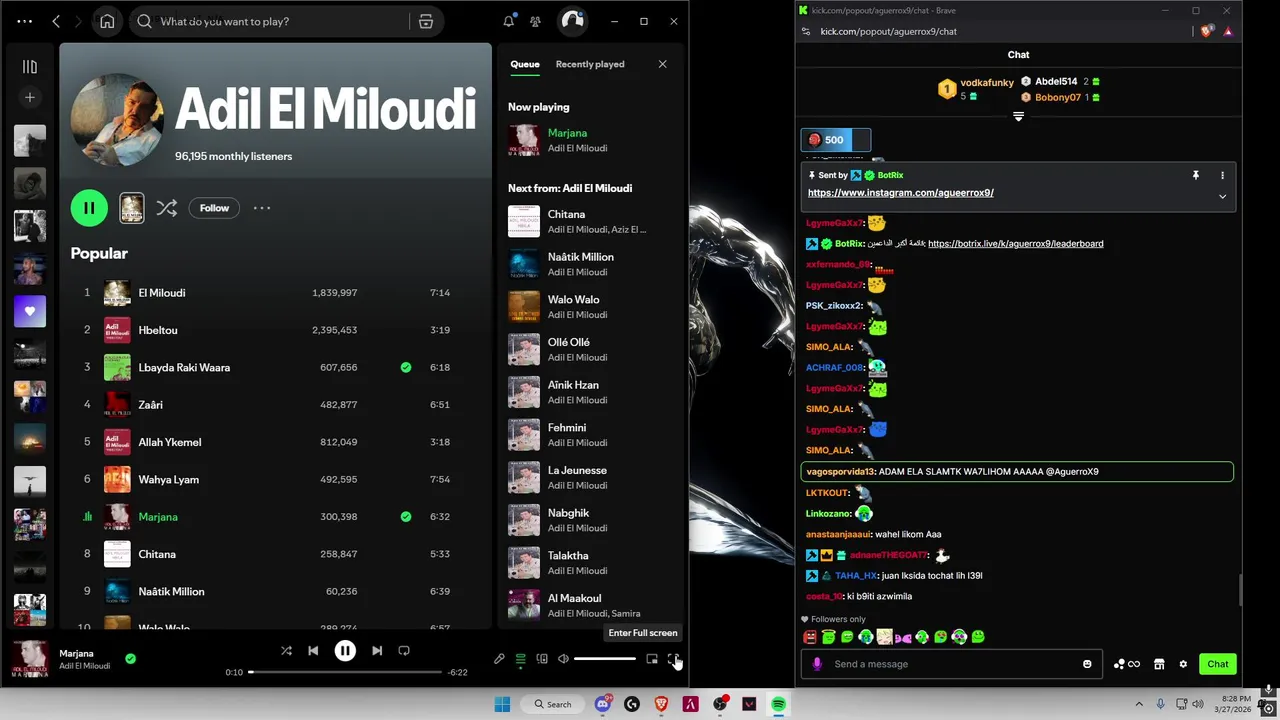Viewport: 1280px width, 720px height.
Task: Toggle smart shuffle beside the artist play button
Action: [x=167, y=208]
